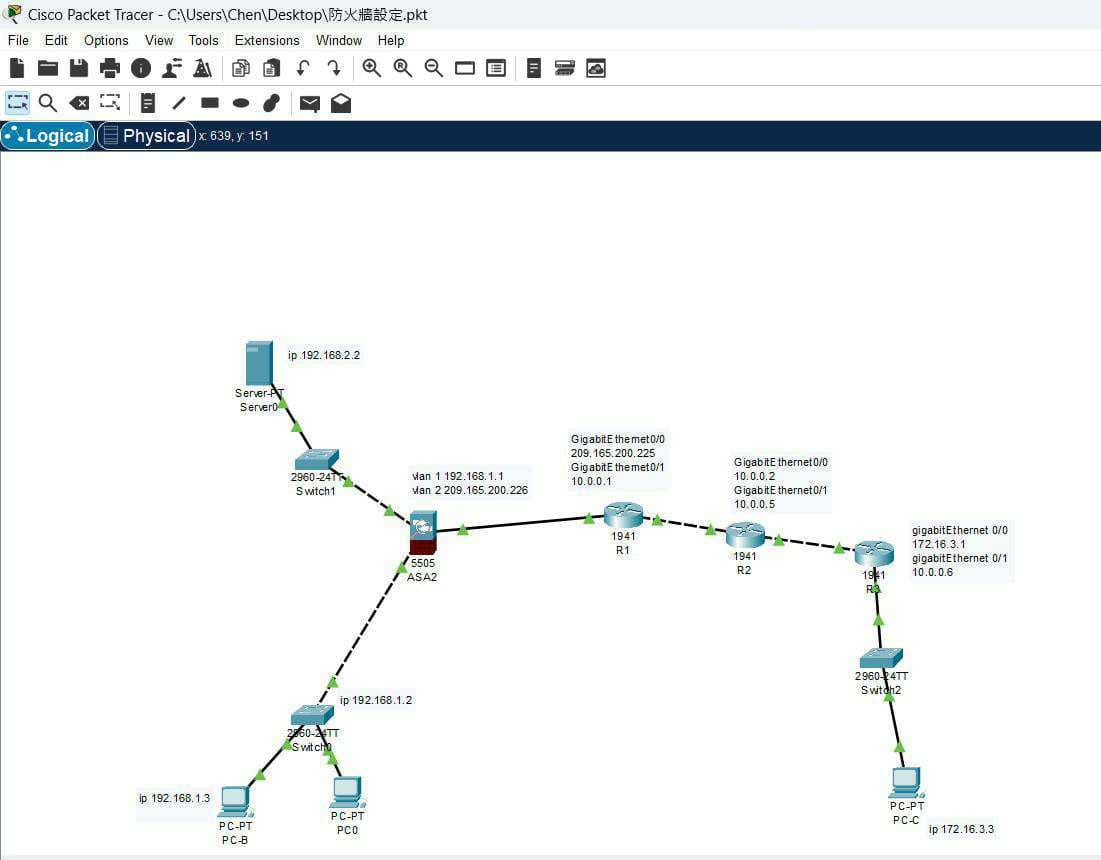Select the Server0 device
Image resolution: width=1101 pixels, height=860 pixels.
tap(259, 364)
